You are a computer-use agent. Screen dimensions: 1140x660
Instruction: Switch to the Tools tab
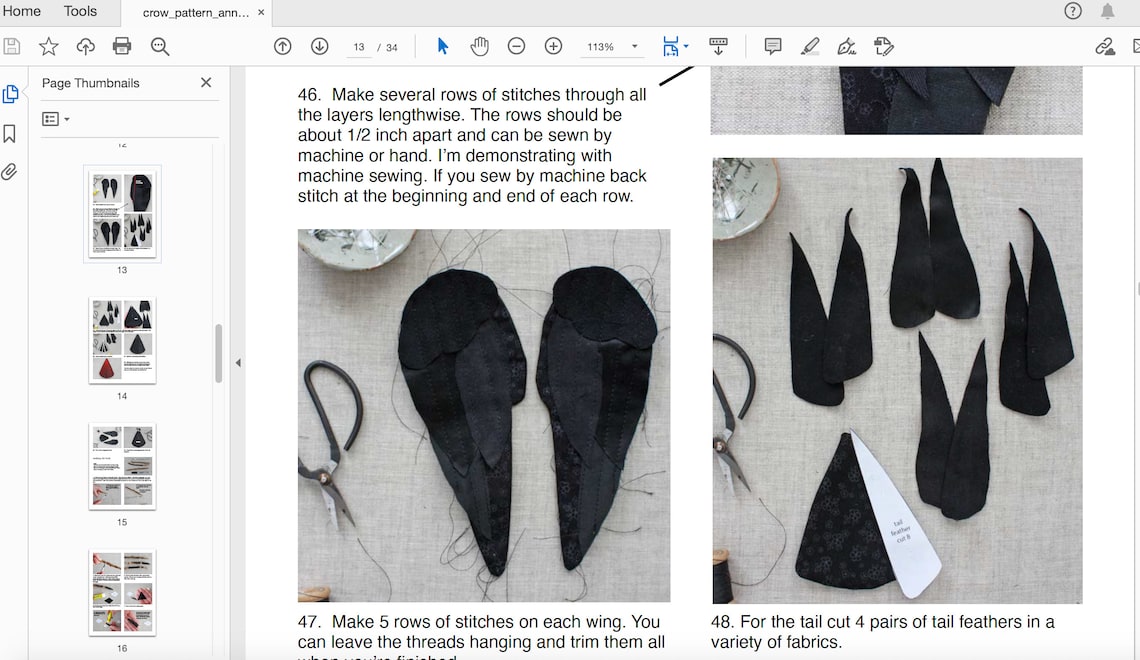80,11
